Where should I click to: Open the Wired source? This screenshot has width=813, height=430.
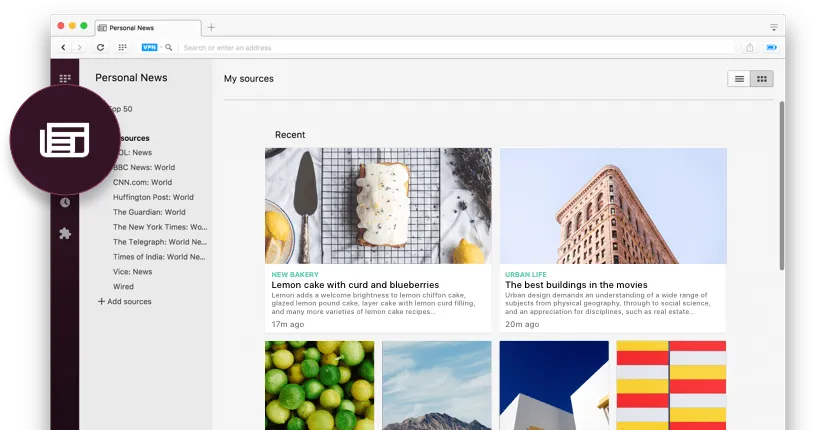(123, 286)
